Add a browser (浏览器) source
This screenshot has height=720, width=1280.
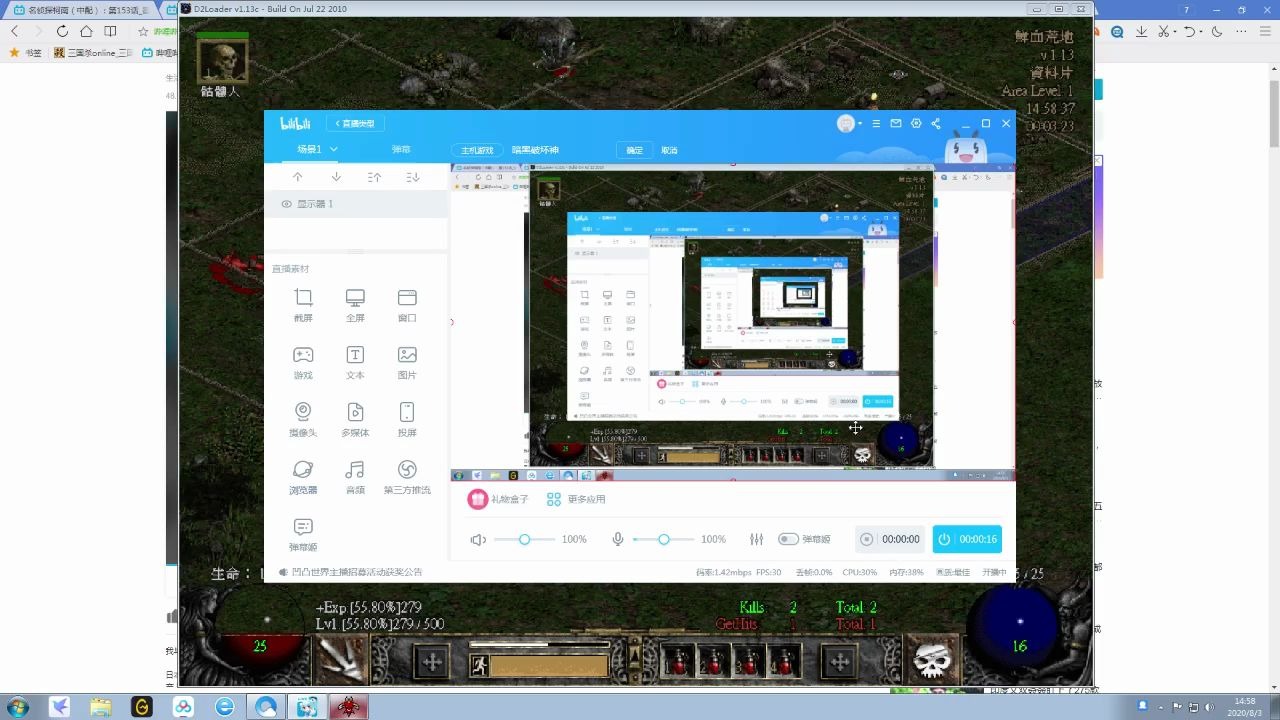click(303, 477)
